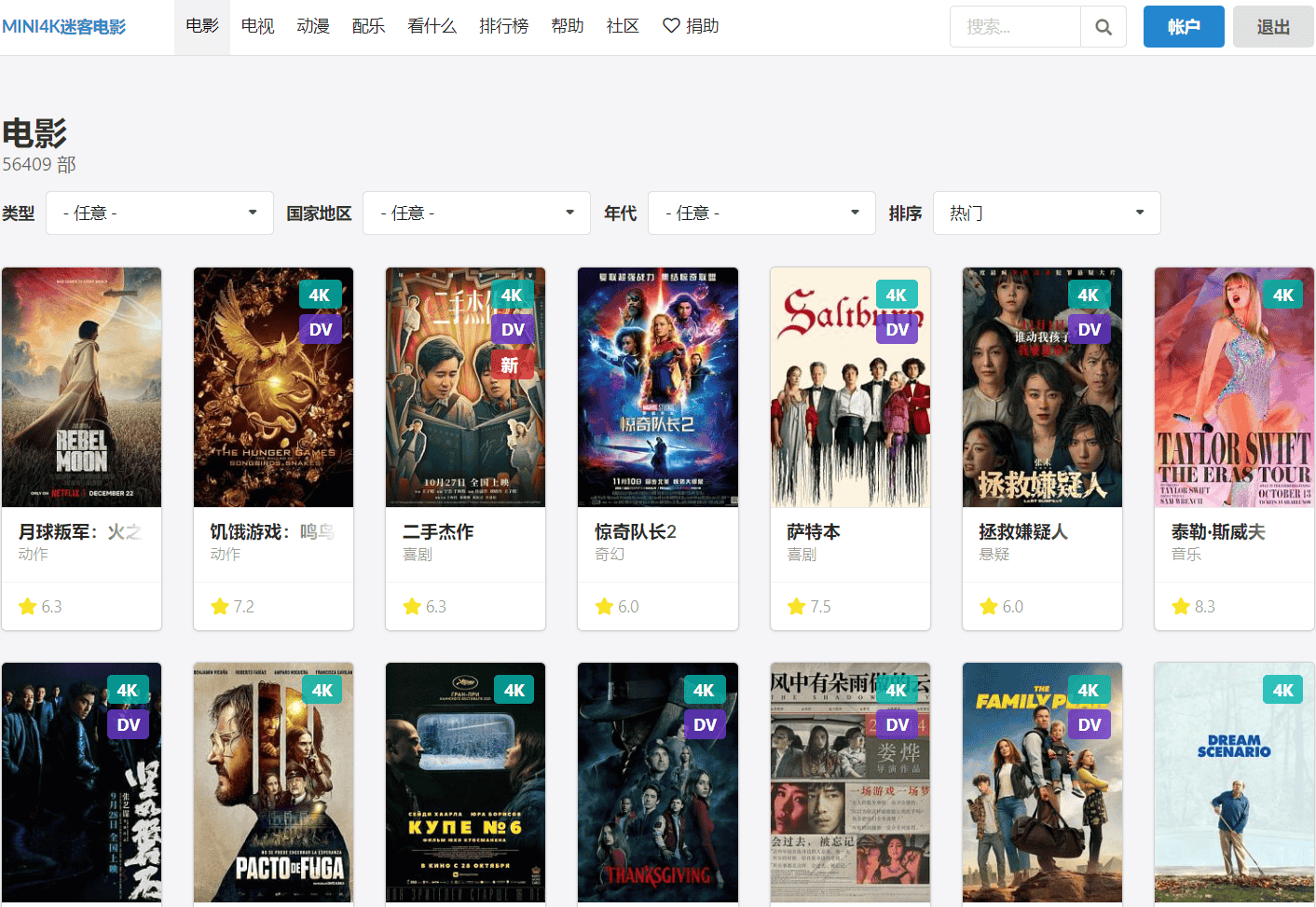
Task: Click the blue 帐户 account button
Action: click(x=1184, y=27)
